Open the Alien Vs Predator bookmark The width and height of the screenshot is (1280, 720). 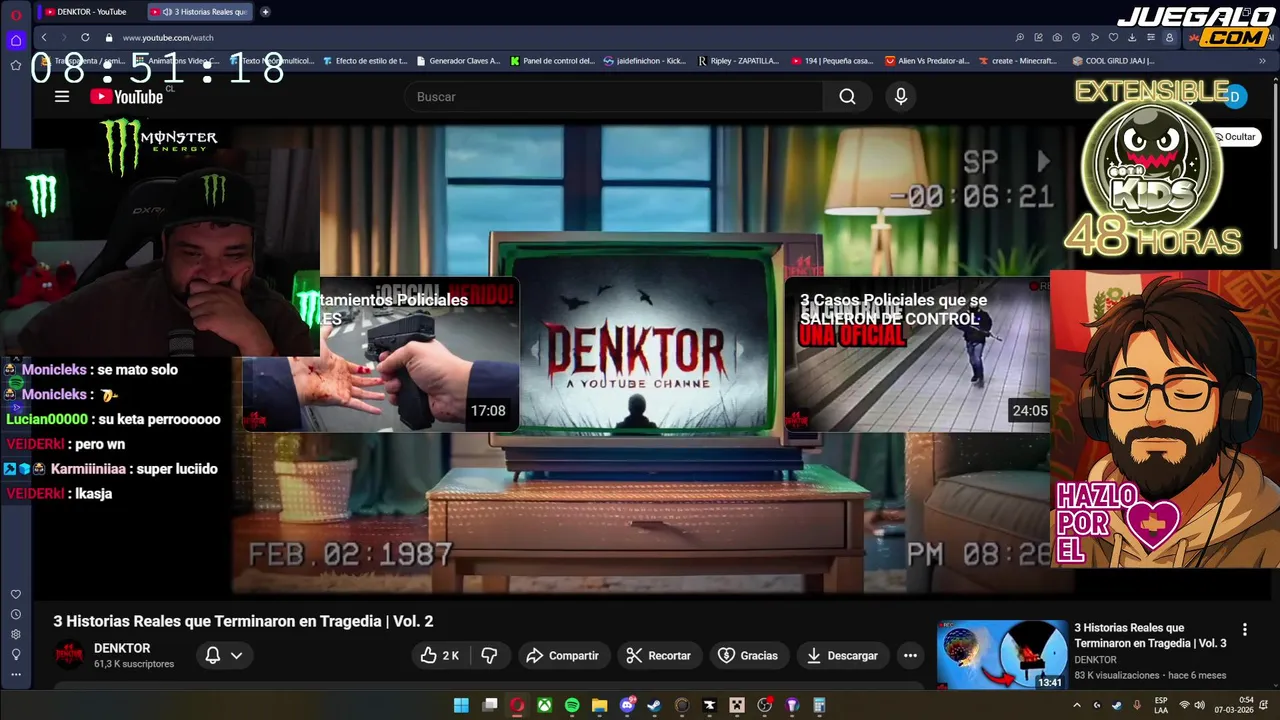[928, 61]
